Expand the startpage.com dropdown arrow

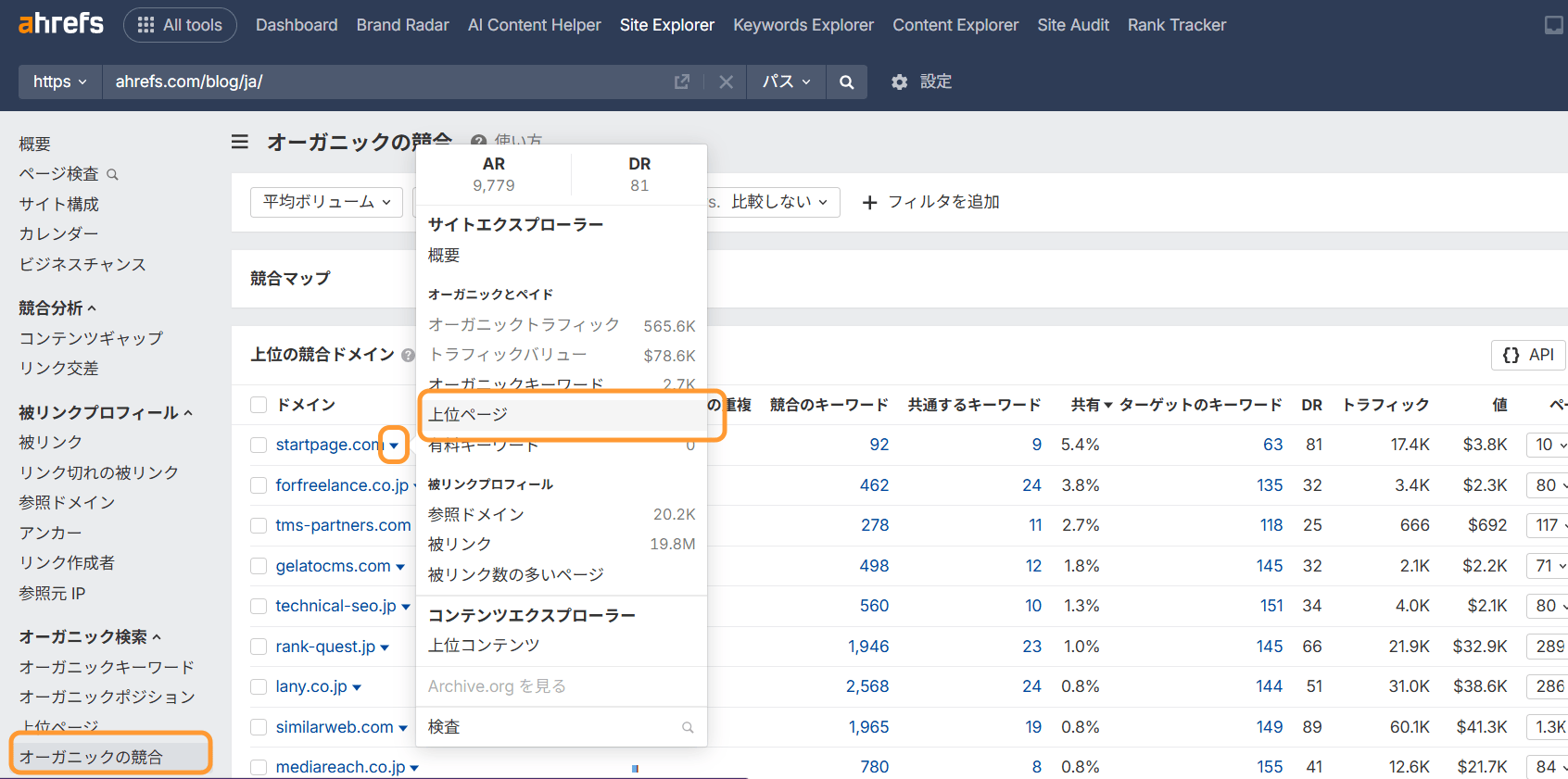[x=394, y=446]
